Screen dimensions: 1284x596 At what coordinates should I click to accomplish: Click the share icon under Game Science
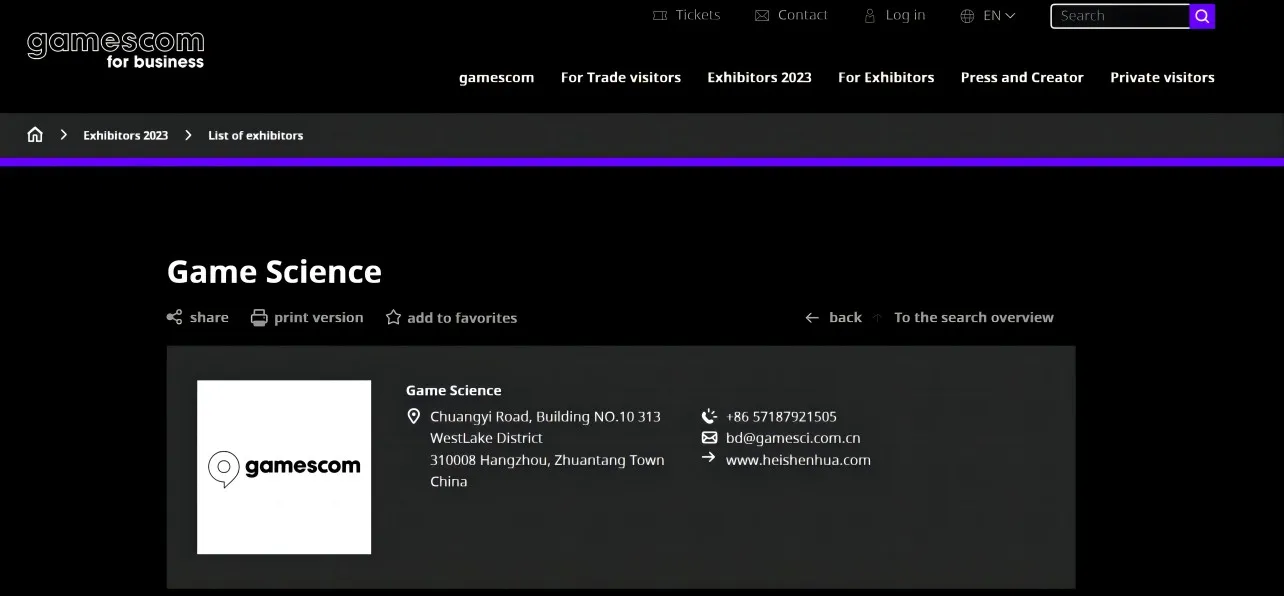[x=174, y=317]
